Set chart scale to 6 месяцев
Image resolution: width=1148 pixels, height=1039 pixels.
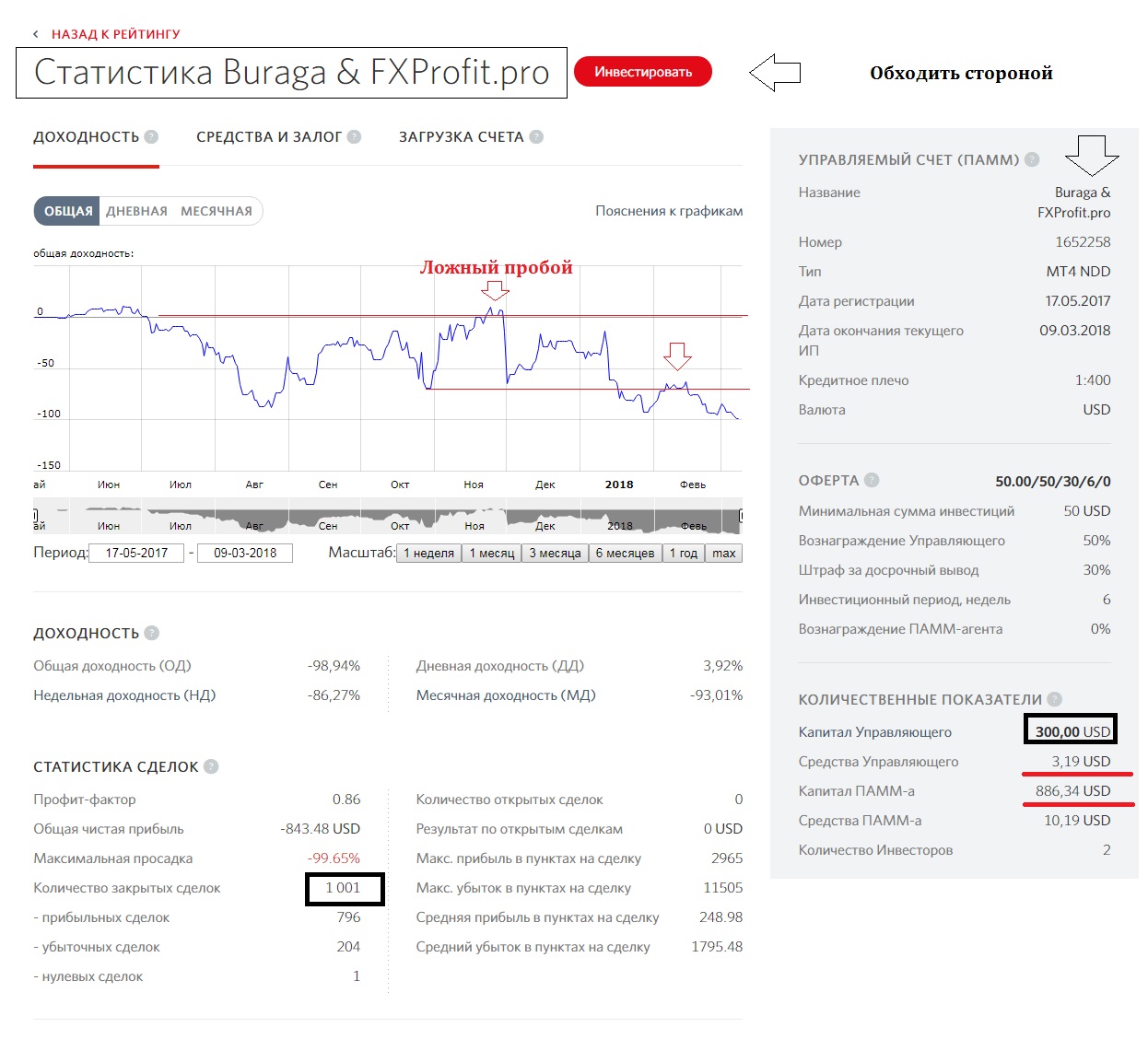(x=625, y=553)
